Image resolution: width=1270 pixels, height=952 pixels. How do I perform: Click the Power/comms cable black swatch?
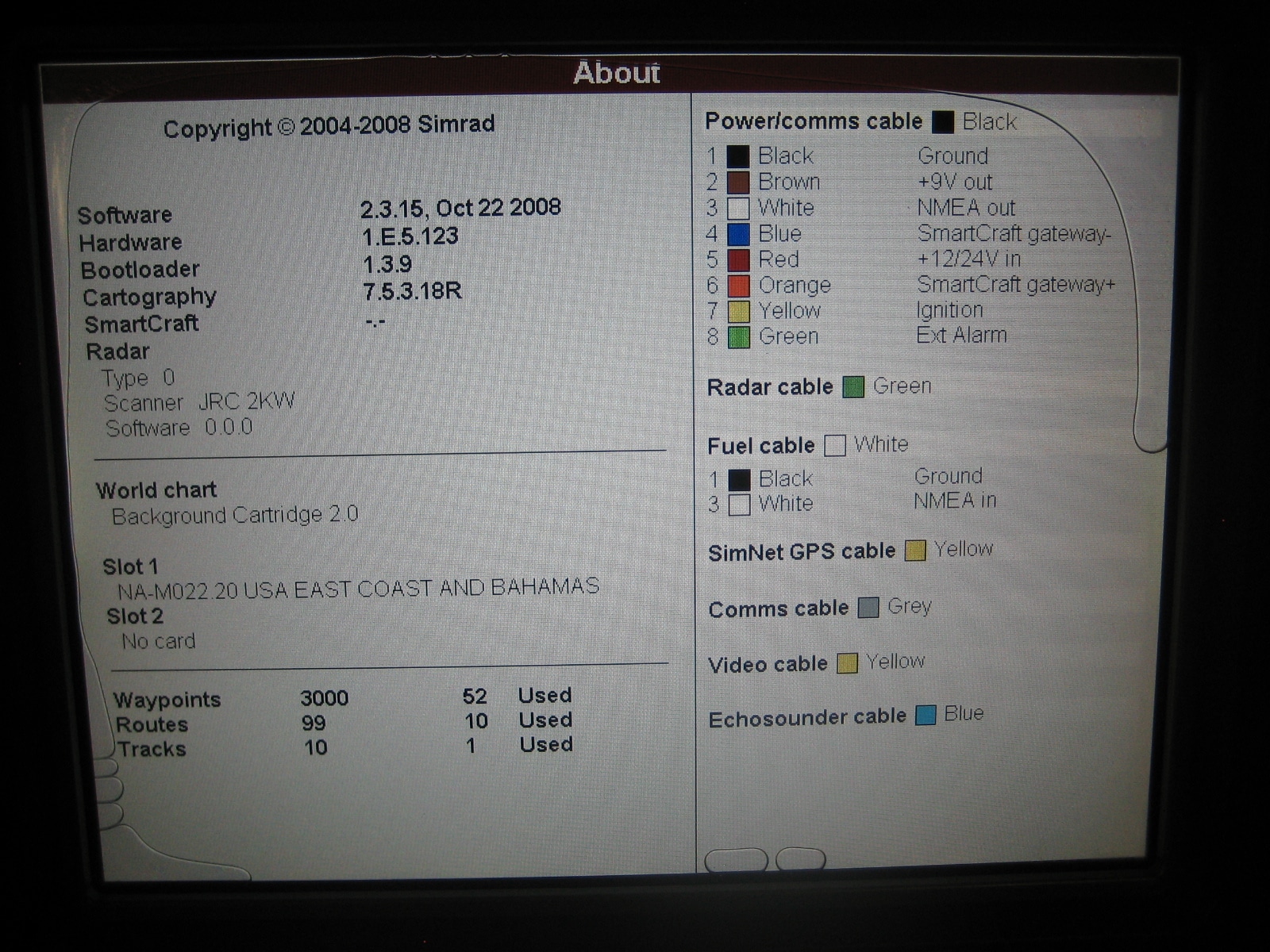click(943, 121)
